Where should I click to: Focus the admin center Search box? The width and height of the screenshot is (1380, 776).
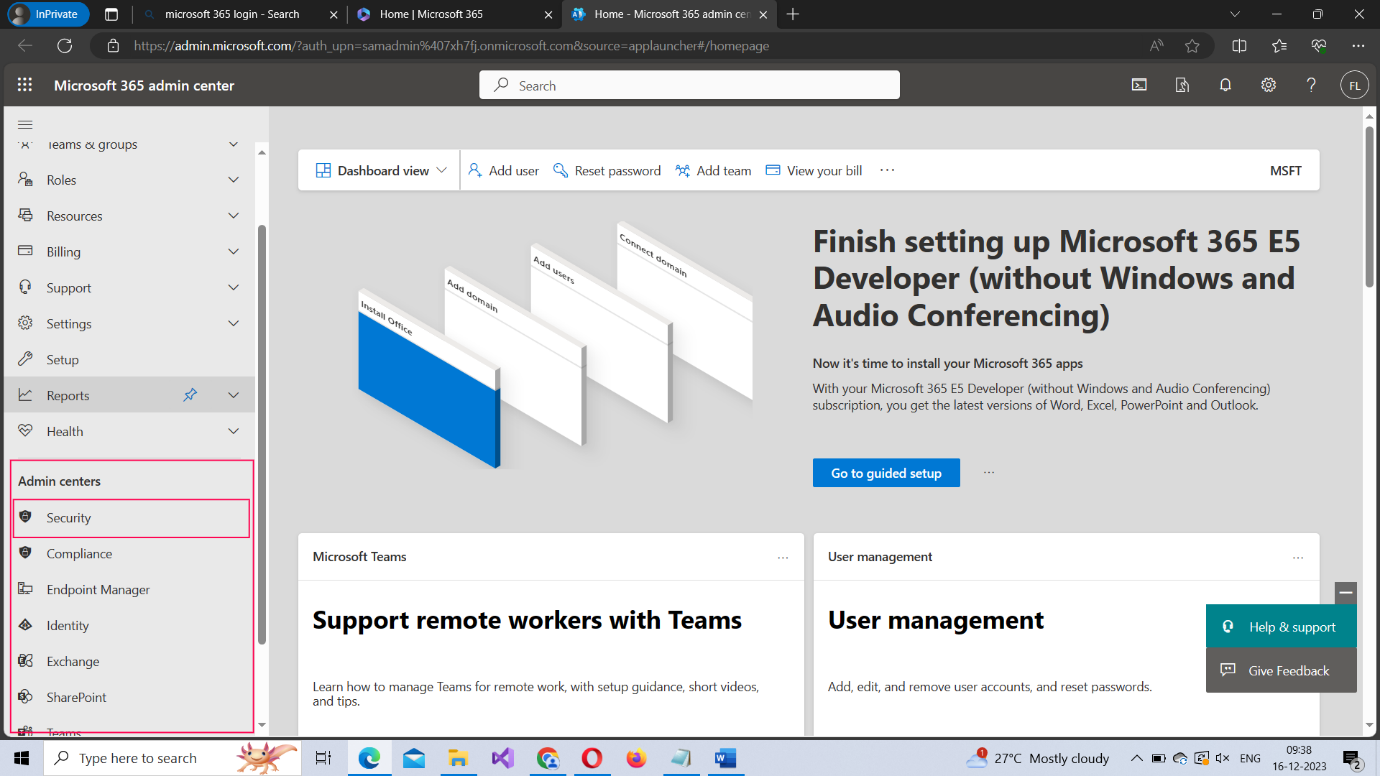[x=690, y=85]
